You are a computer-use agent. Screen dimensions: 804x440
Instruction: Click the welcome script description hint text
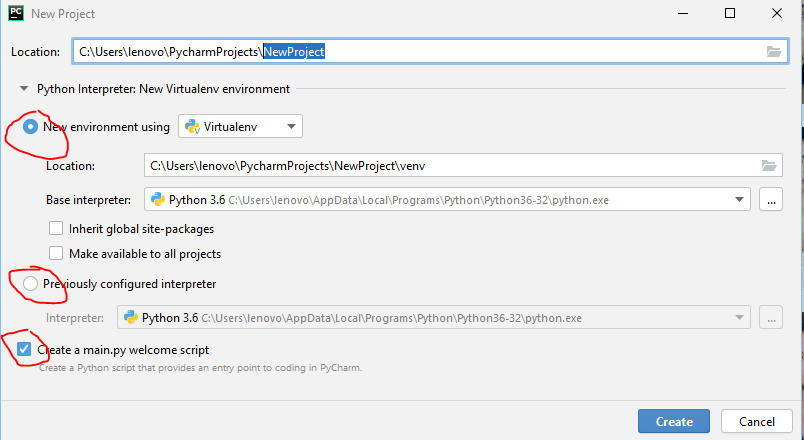coord(200,368)
